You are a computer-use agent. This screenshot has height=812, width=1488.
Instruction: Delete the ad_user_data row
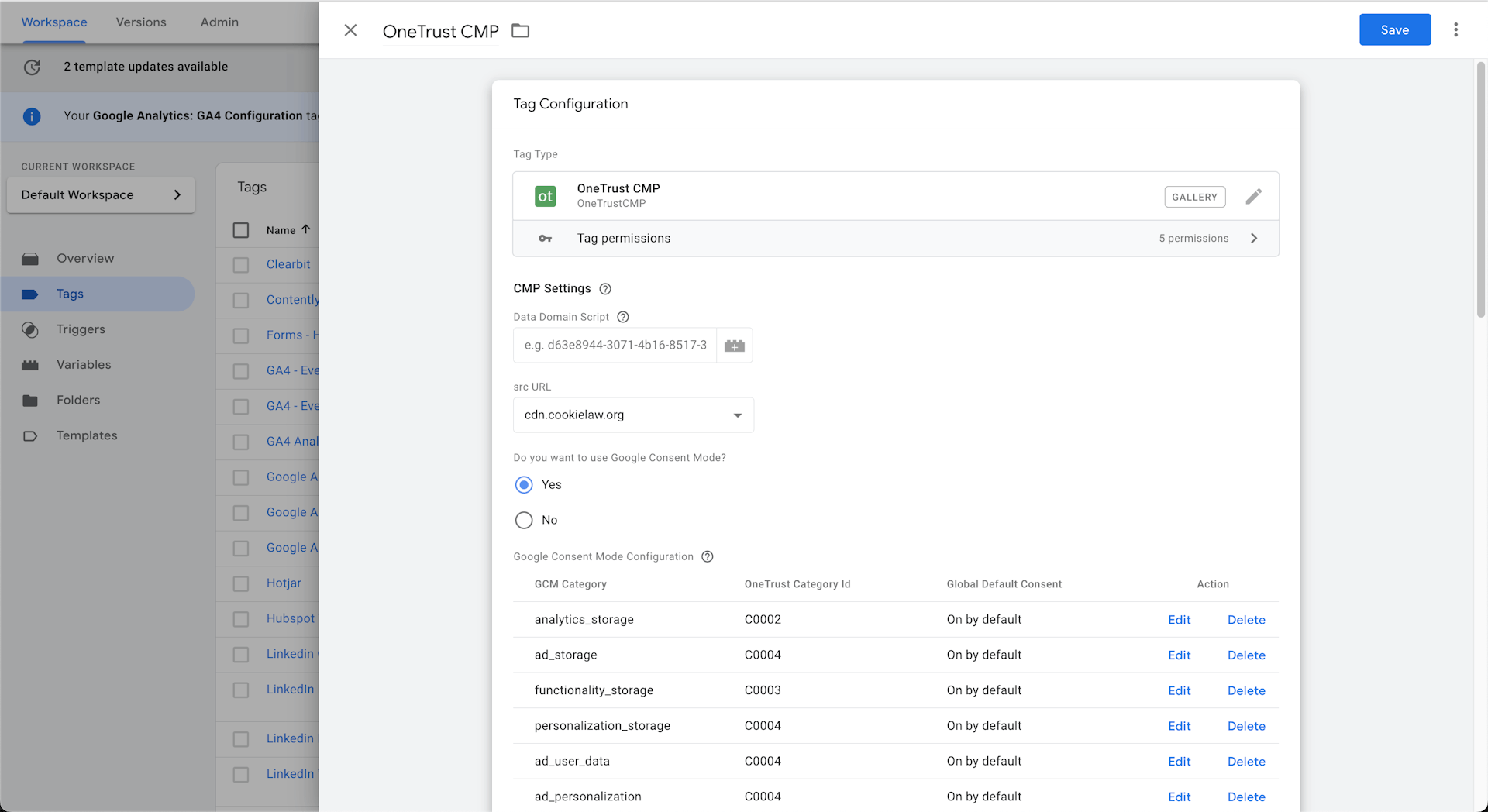pyautogui.click(x=1246, y=762)
